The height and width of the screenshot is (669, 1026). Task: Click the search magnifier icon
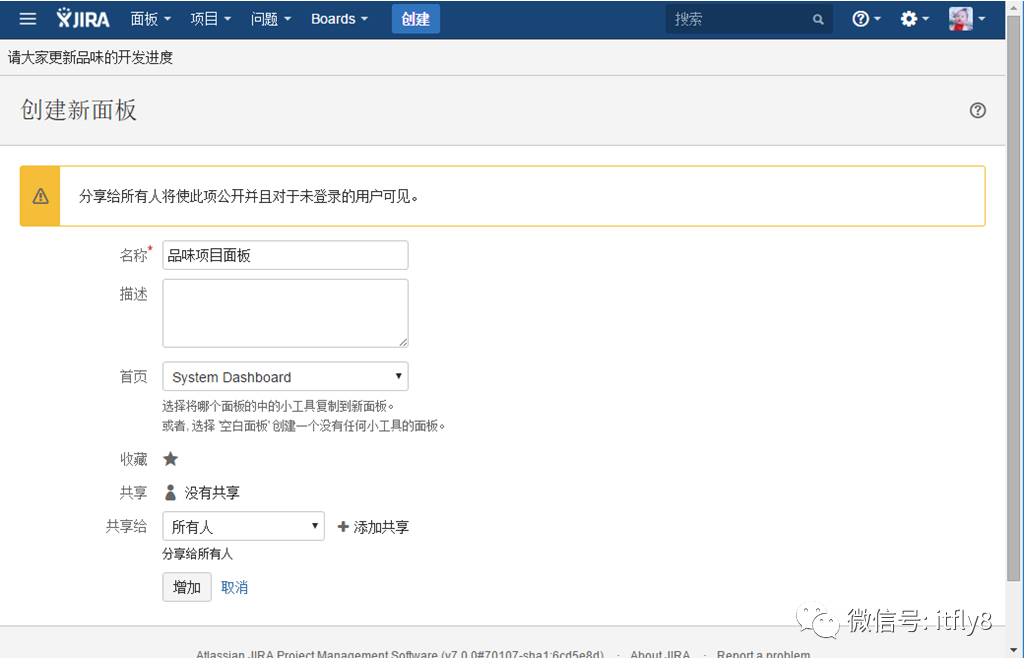[818, 20]
